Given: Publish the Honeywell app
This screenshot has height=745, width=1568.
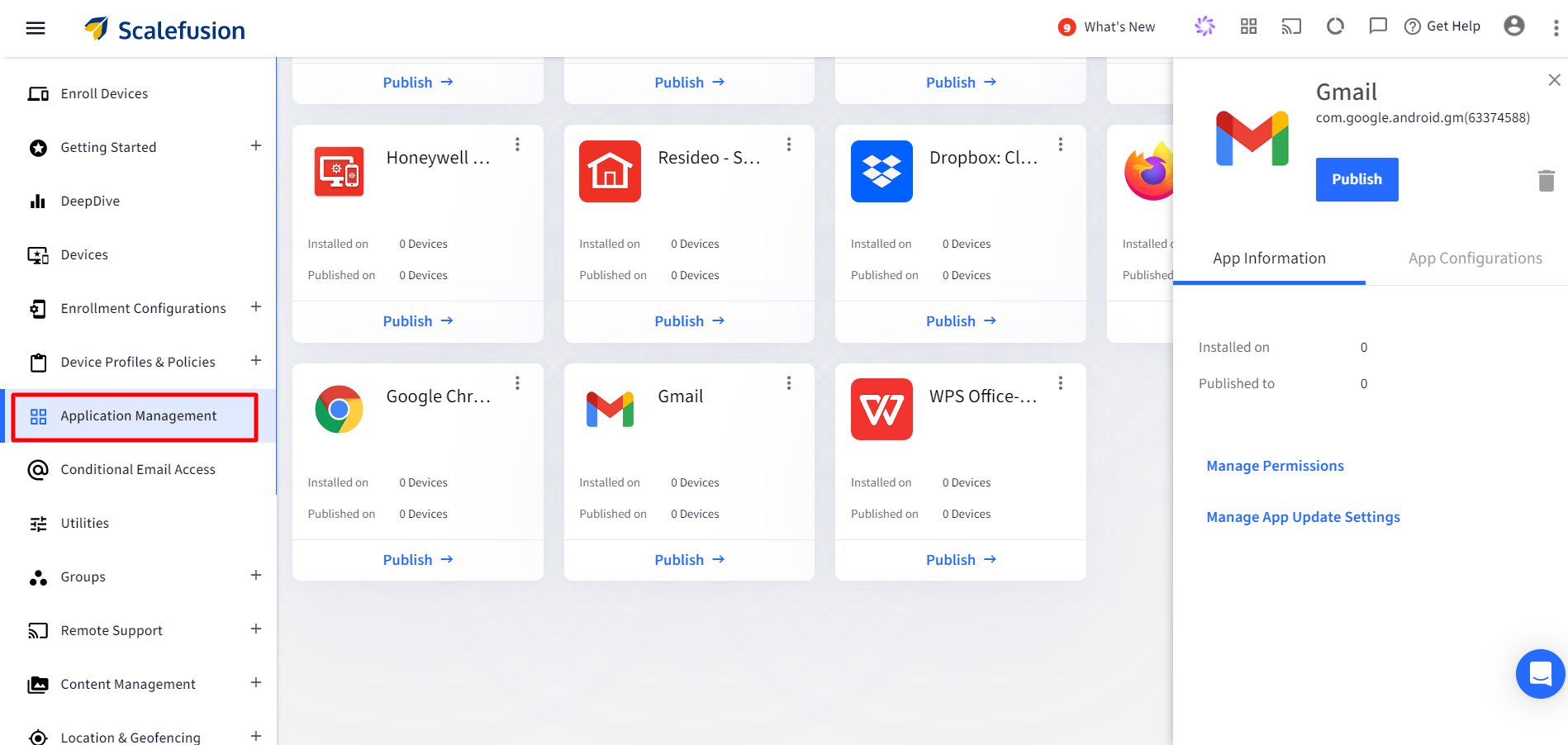Looking at the screenshot, I should tap(418, 321).
